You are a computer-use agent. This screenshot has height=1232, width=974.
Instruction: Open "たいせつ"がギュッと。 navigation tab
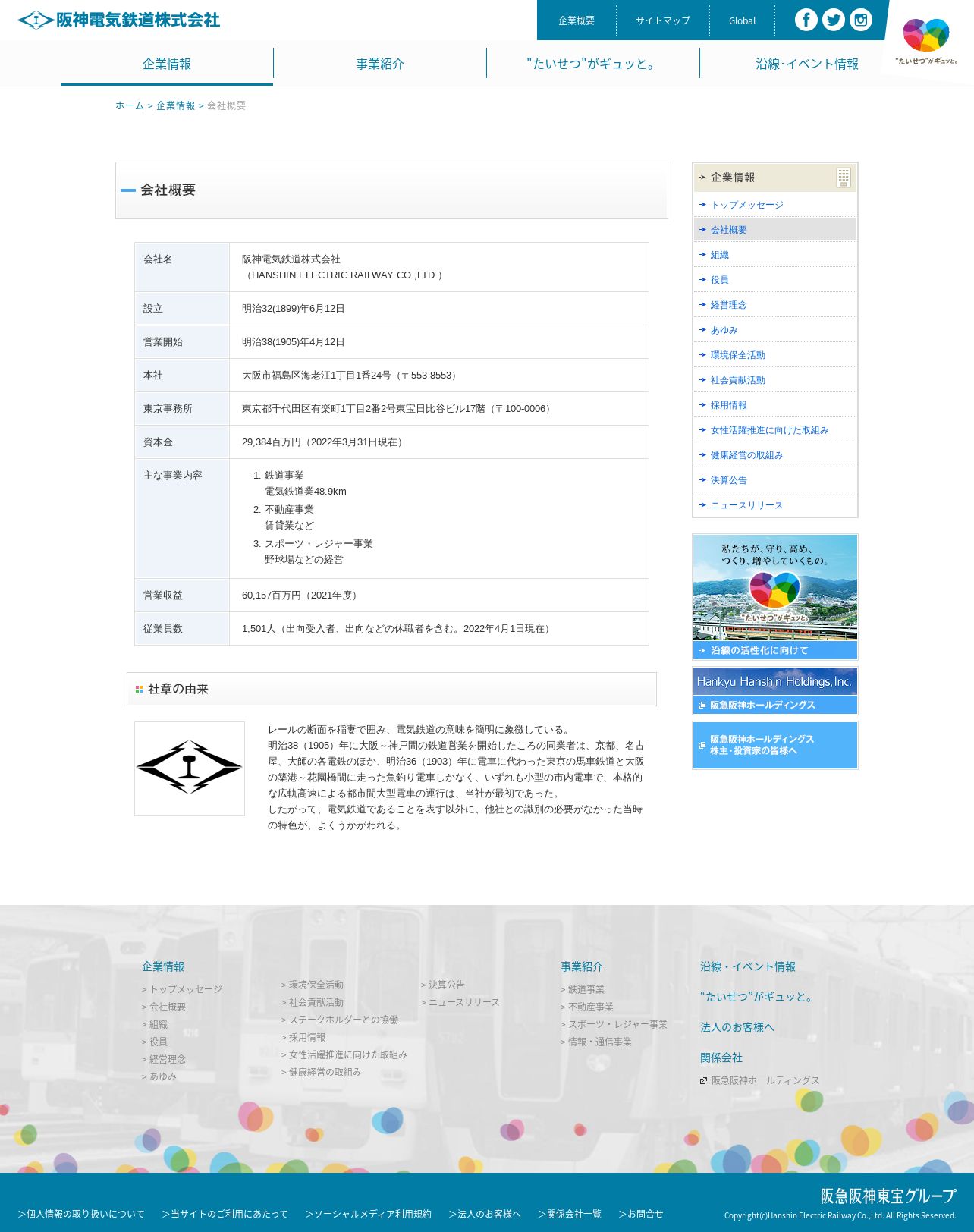click(593, 64)
